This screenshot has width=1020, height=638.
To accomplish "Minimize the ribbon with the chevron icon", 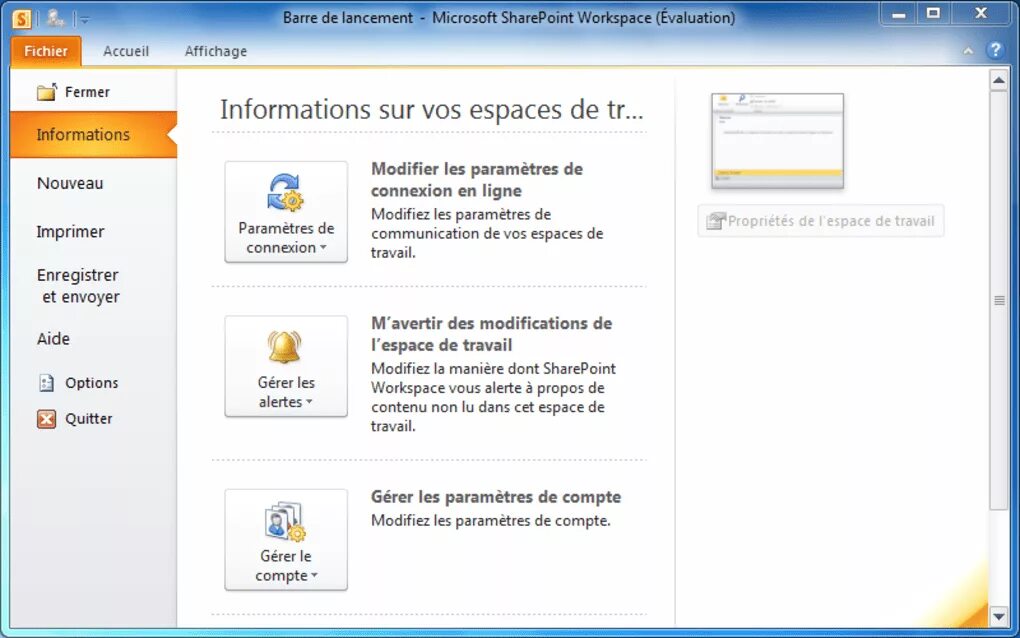I will (x=968, y=51).
